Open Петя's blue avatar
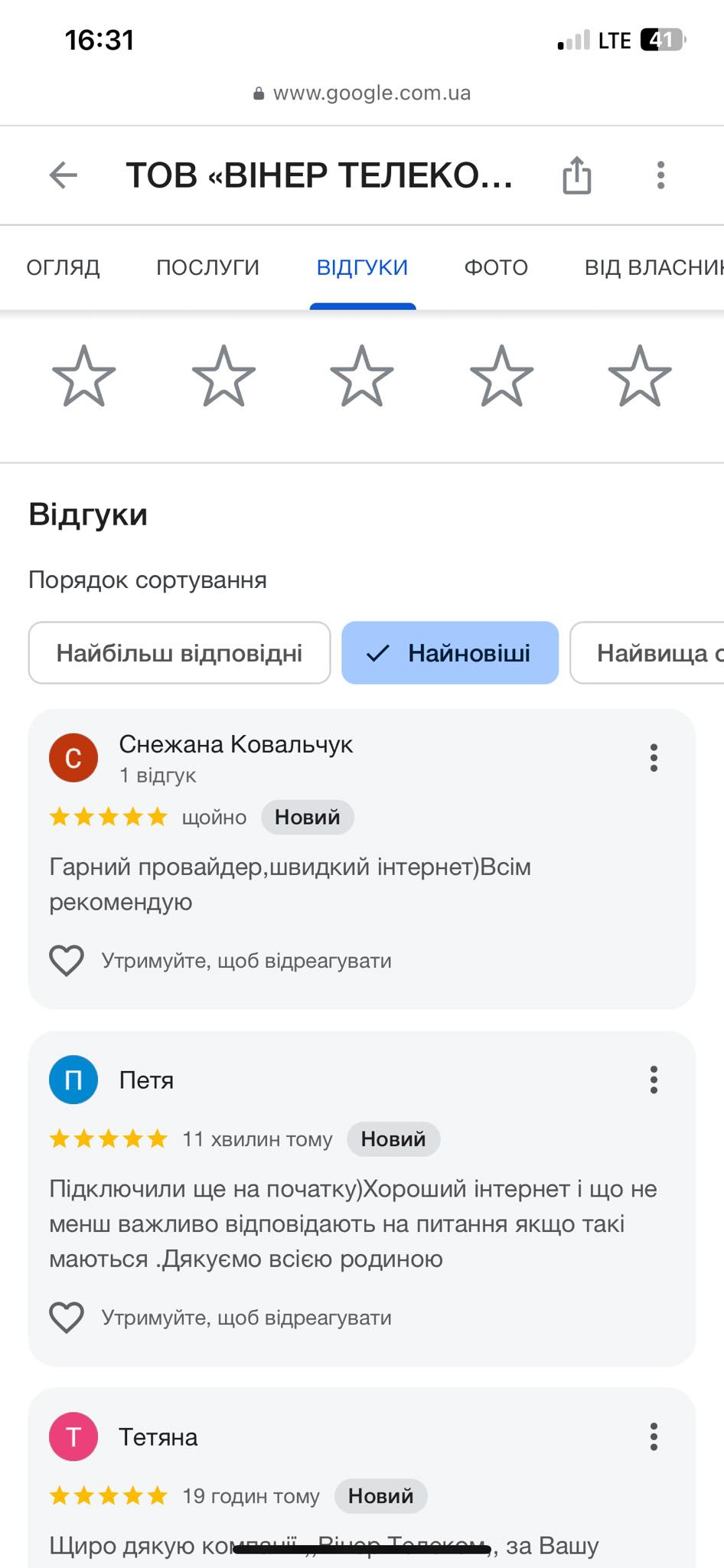This screenshot has width=724, height=1568. 73,1080
